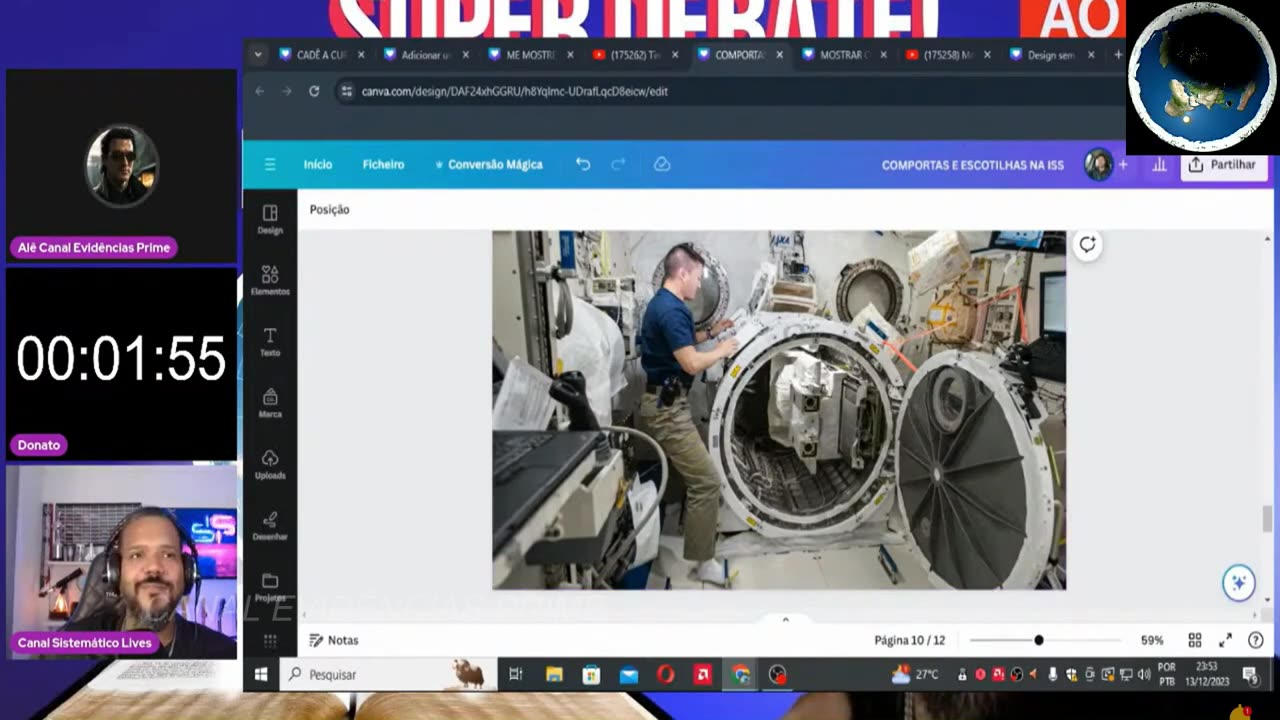The height and width of the screenshot is (720, 1280).
Task: Open the Texto panel
Action: tap(270, 341)
